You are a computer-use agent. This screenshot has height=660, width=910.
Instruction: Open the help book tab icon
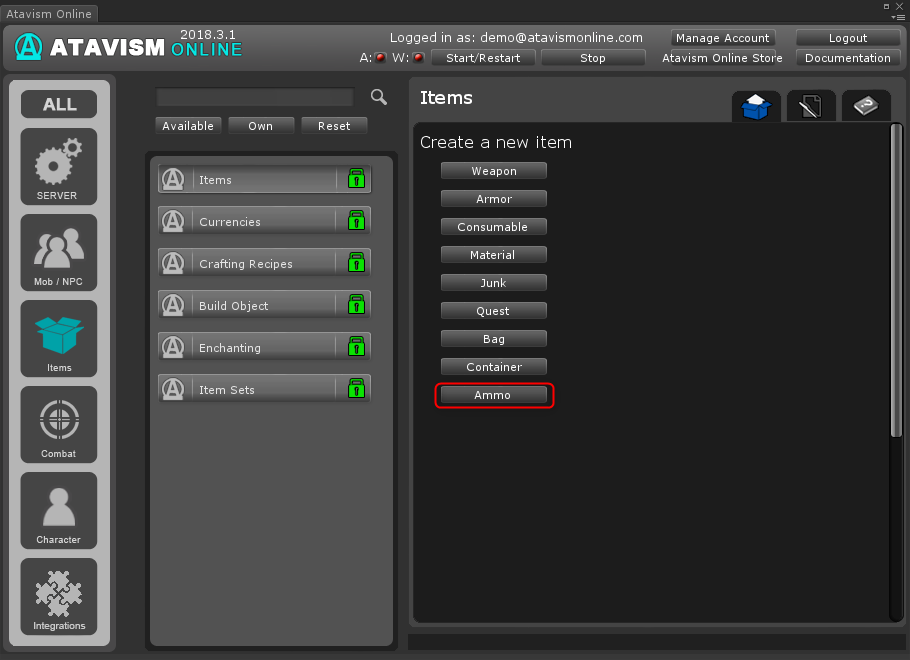(865, 106)
